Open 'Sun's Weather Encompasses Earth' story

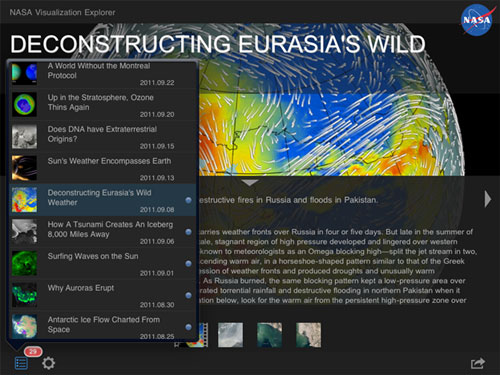(103, 168)
